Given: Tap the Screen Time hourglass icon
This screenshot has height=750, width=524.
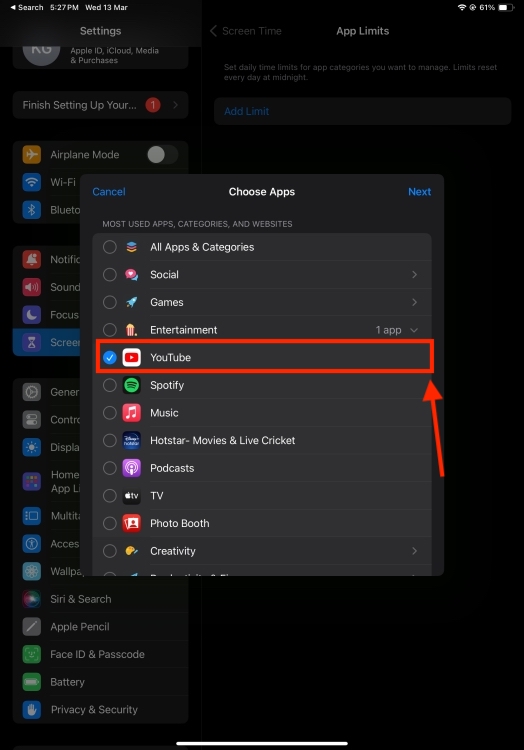Looking at the screenshot, I should point(32,342).
